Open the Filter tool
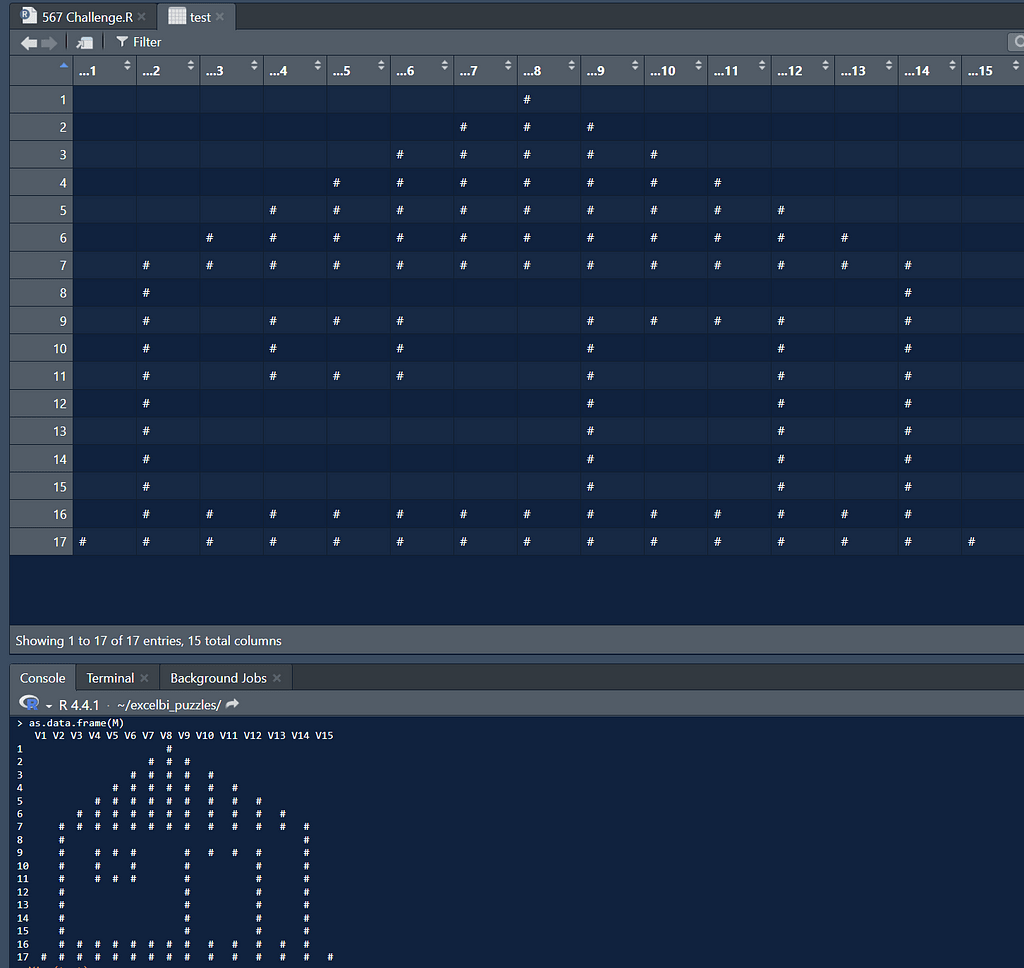The image size is (1024, 968). (x=138, y=42)
